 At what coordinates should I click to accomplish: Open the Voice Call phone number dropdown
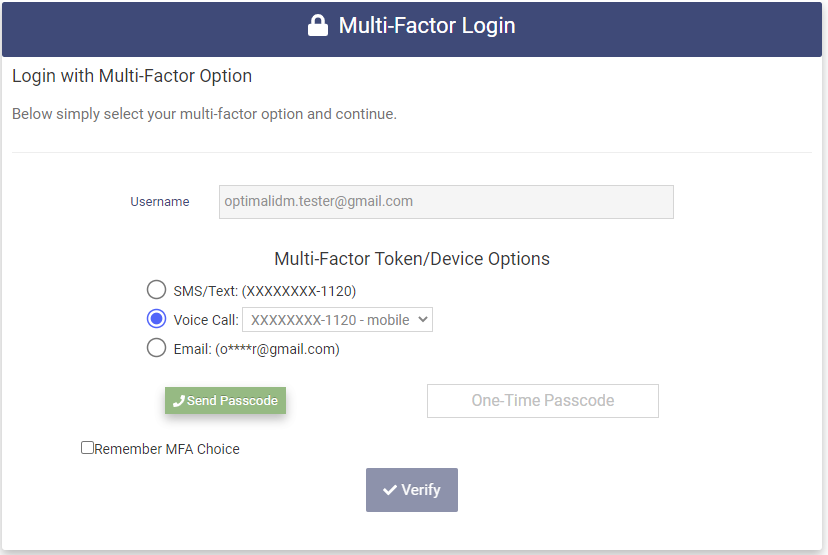coord(337,320)
